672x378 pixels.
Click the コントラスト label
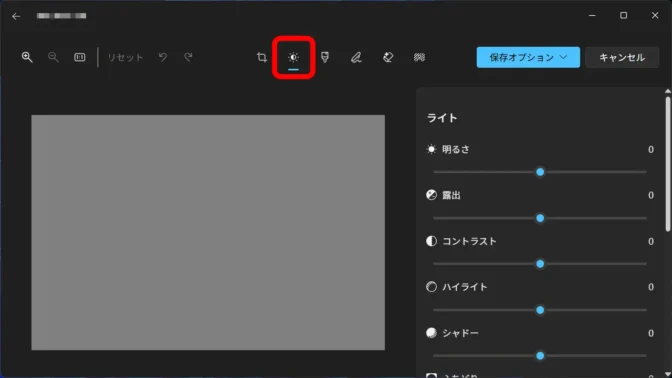pyautogui.click(x=469, y=241)
